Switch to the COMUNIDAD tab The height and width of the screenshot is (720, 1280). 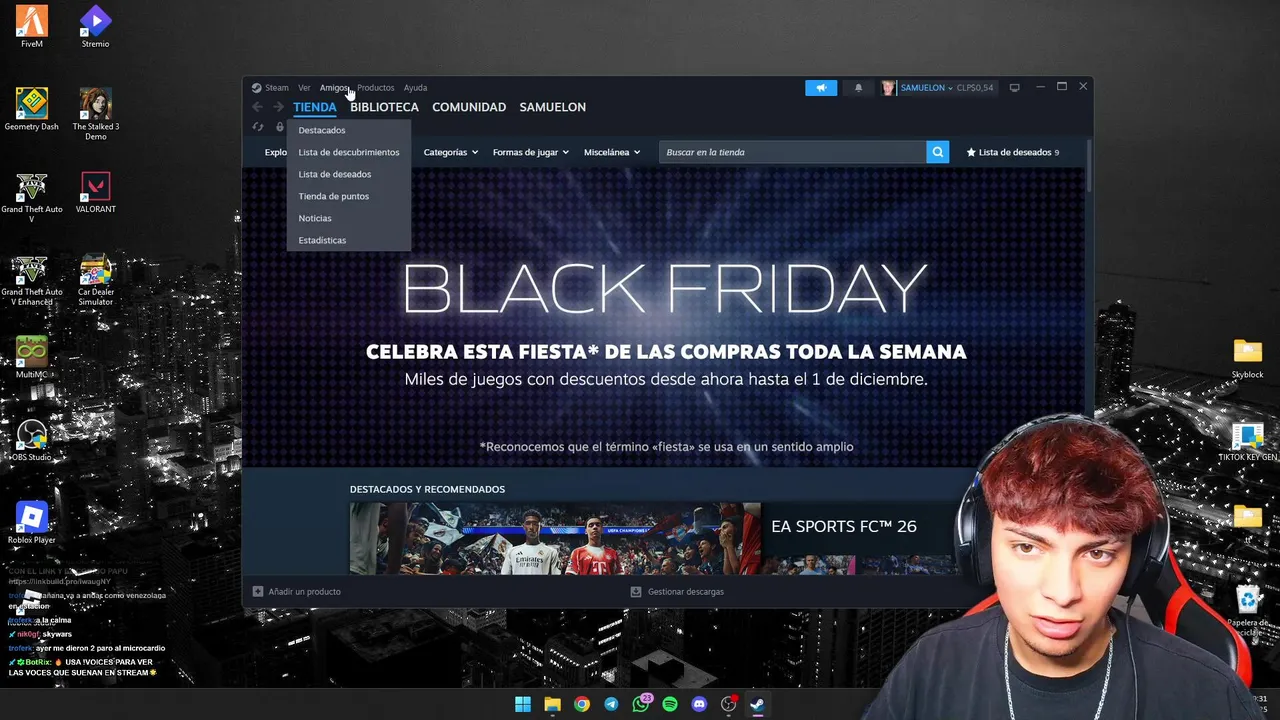coord(469,107)
